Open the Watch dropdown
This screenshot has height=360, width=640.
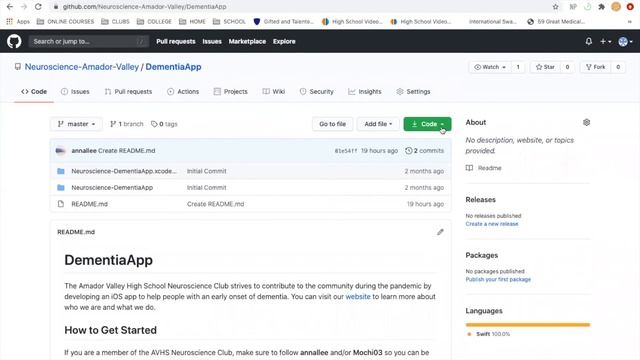490,67
